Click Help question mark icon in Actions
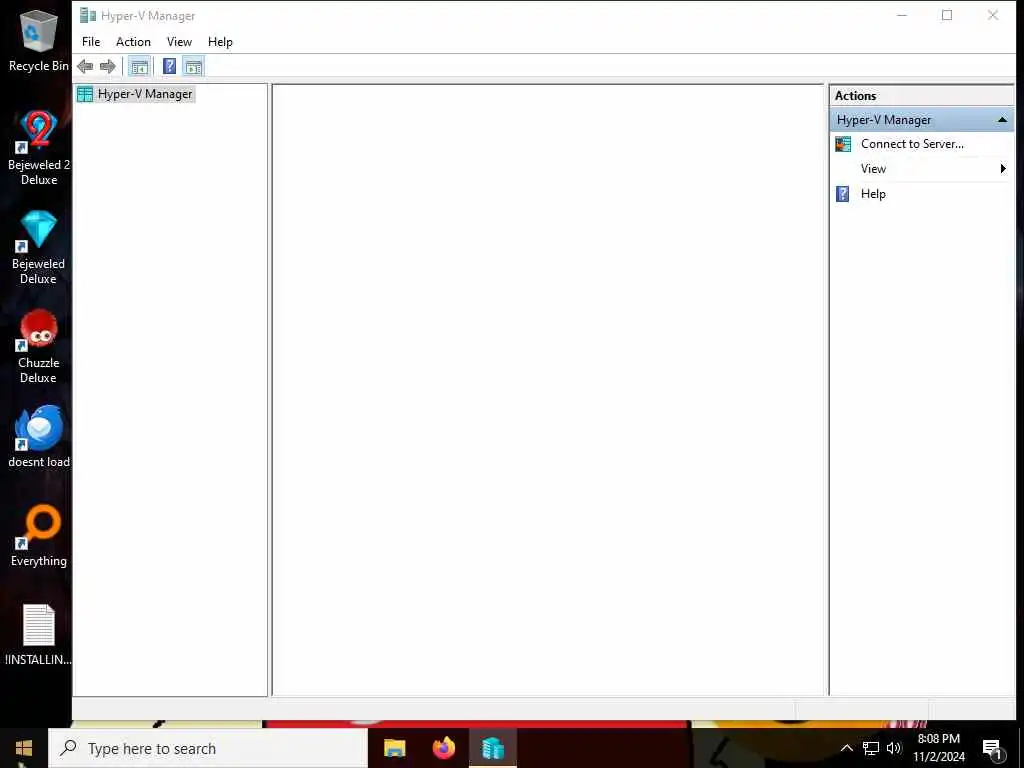 pyautogui.click(x=842, y=194)
